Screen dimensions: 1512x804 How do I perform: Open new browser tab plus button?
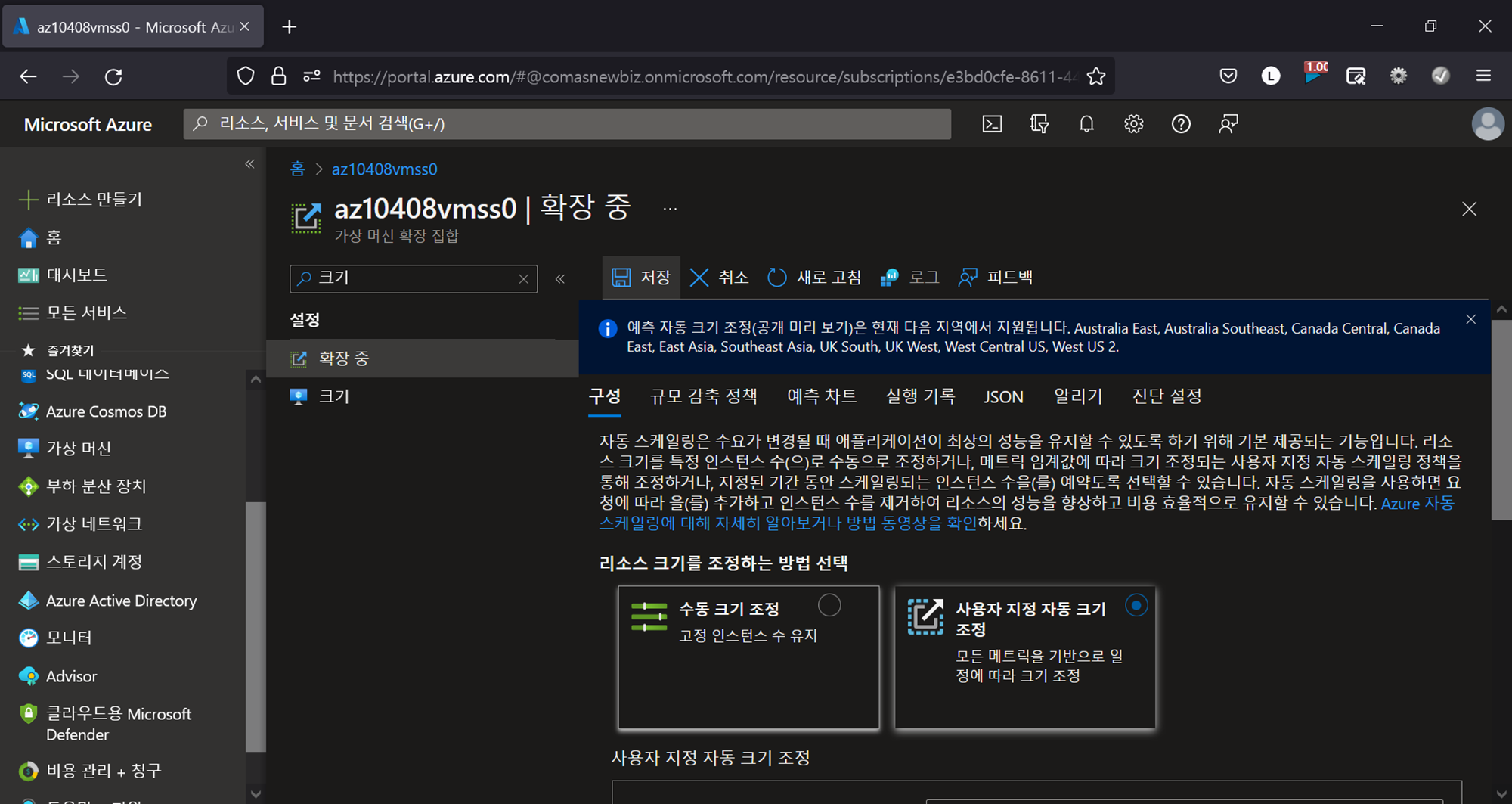[x=290, y=27]
